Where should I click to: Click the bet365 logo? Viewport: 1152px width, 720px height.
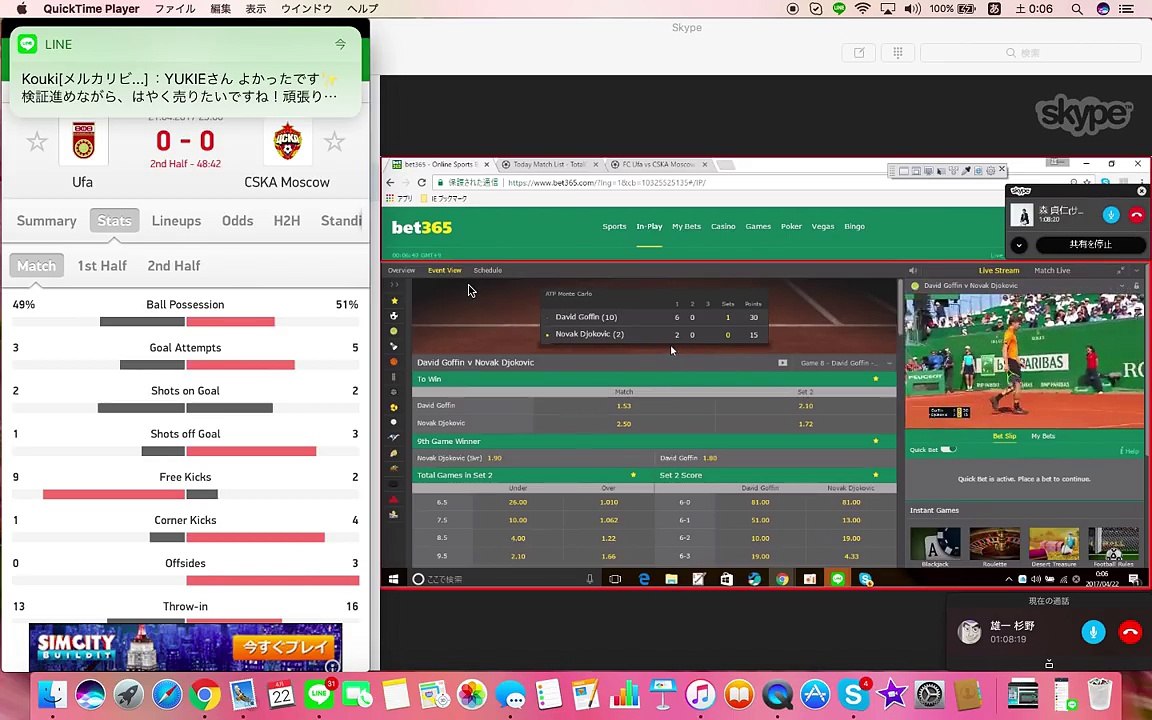(x=422, y=228)
